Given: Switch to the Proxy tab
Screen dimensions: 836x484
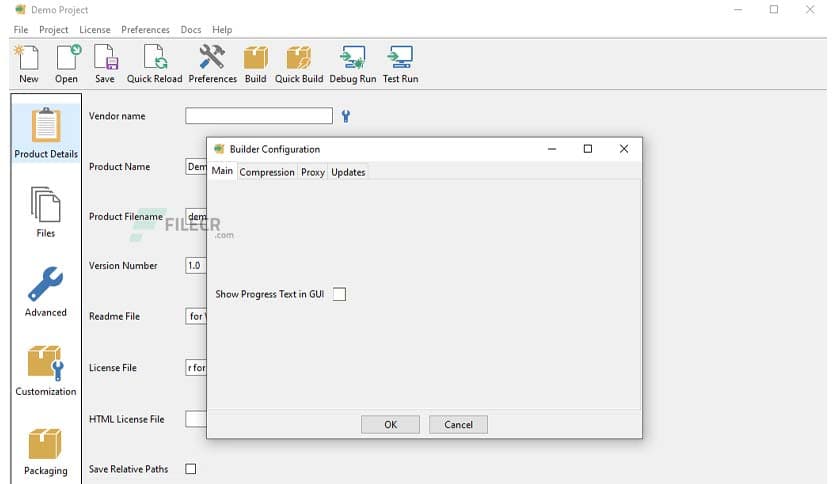Looking at the screenshot, I should (312, 172).
